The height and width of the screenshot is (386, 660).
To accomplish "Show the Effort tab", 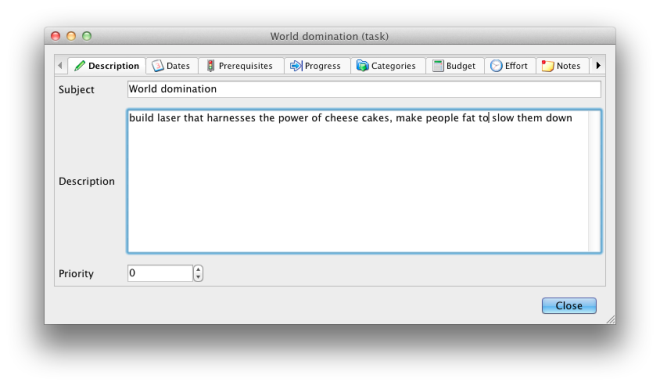I will [510, 66].
